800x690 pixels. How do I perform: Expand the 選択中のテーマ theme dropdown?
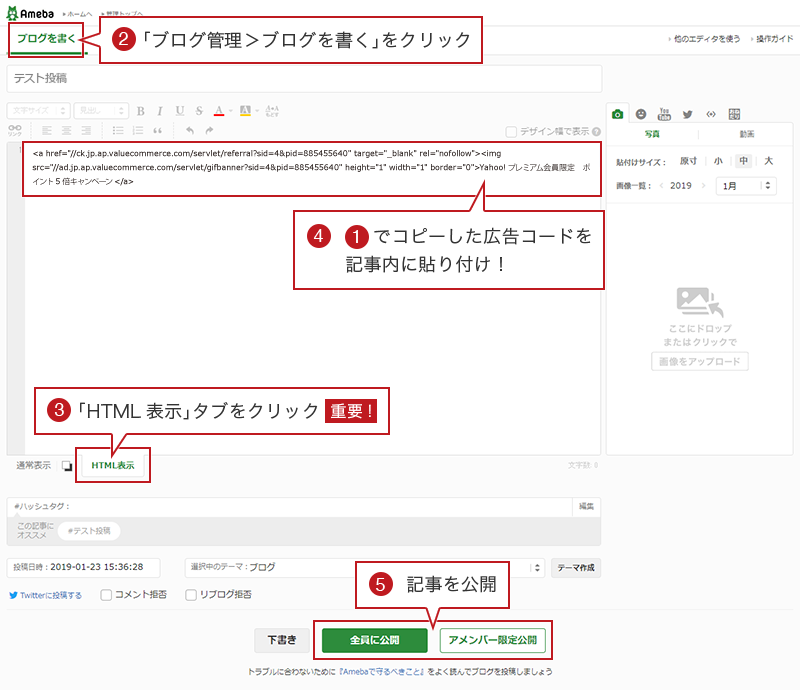click(x=365, y=567)
